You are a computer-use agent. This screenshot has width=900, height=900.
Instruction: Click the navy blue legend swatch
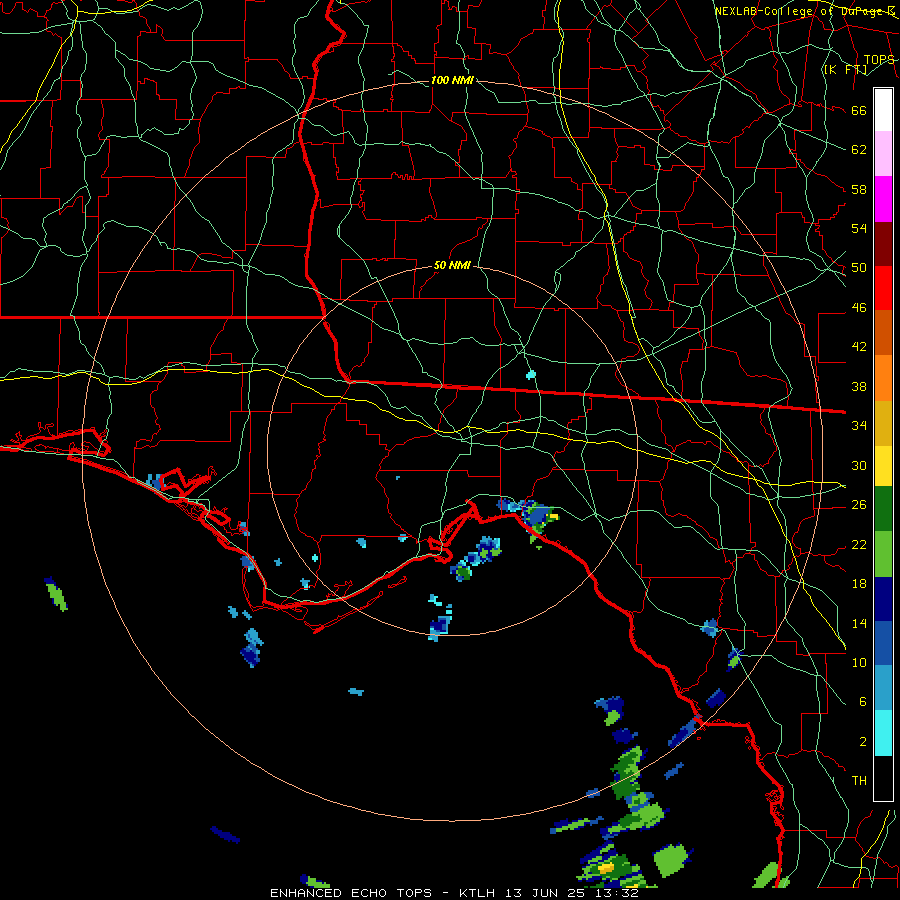coord(883,599)
